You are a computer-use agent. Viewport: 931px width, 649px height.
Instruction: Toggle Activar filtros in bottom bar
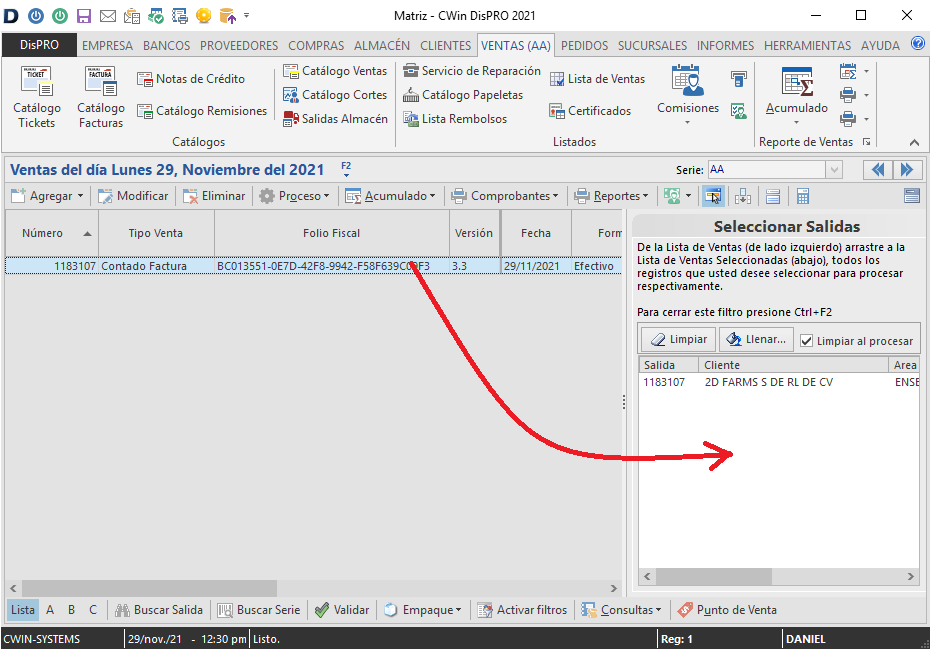coord(522,610)
